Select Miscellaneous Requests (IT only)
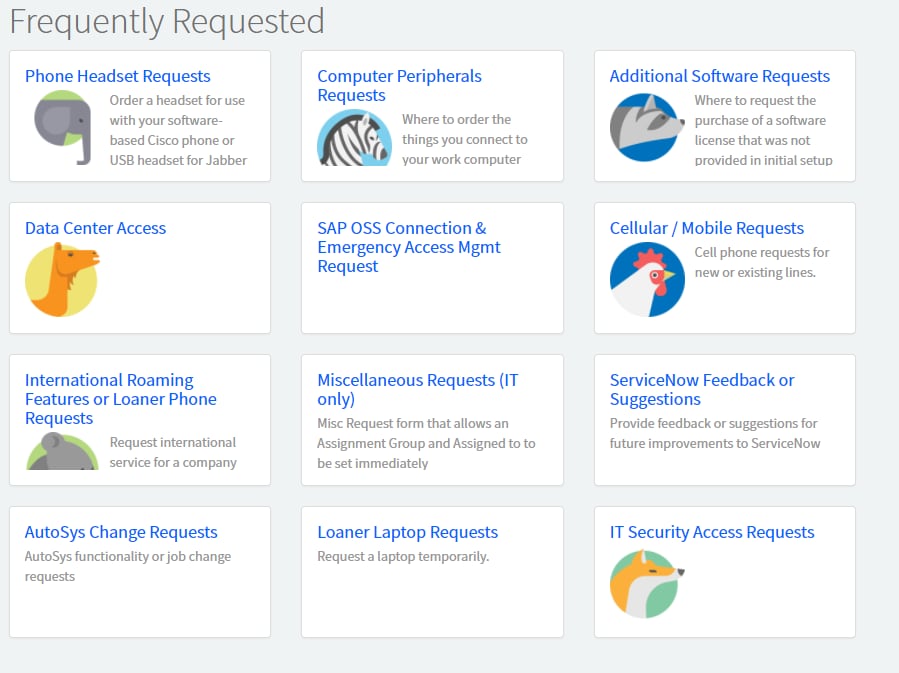Viewport: 899px width, 673px height. point(417,389)
